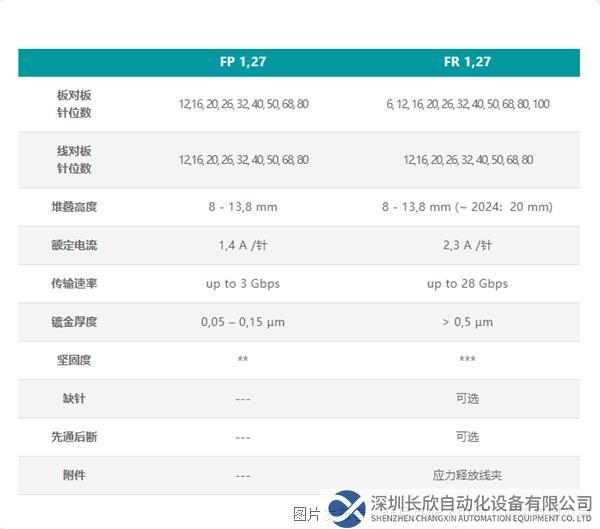The width and height of the screenshot is (600, 529).
Task: Click the 'up to 3 Gbps' cell
Action: [x=243, y=284]
